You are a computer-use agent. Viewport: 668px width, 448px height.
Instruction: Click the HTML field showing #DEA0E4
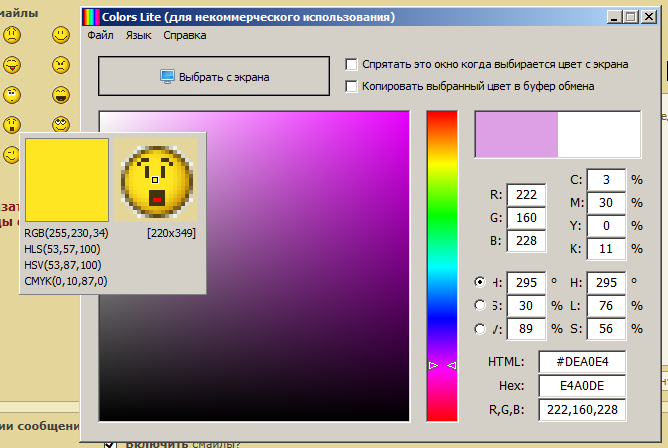(581, 361)
